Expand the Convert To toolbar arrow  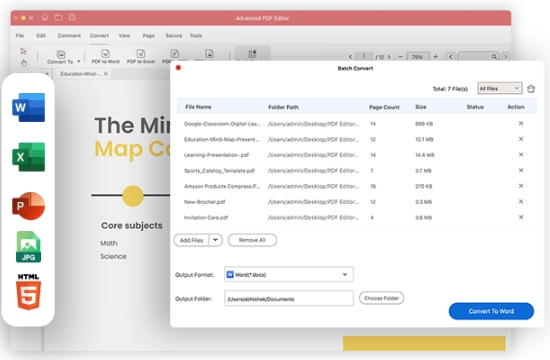coord(79,61)
